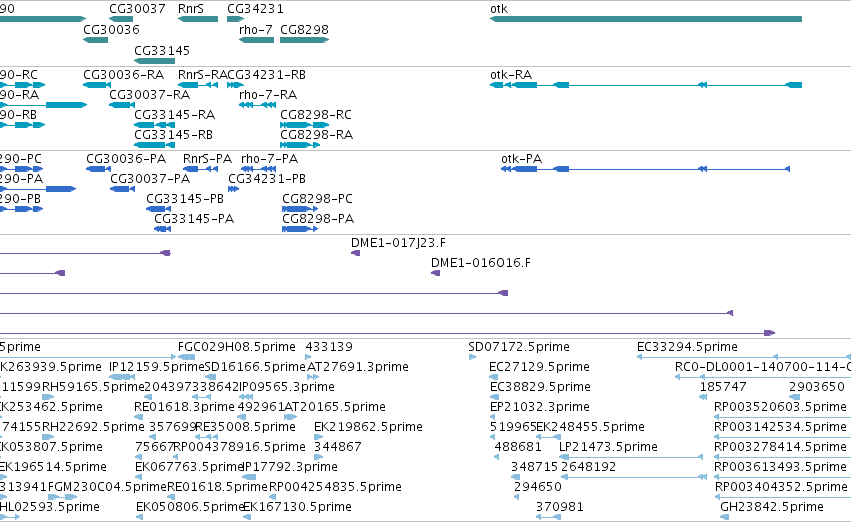Click transcript CG33145-RA label
This screenshot has height=522, width=851.
[174, 114]
